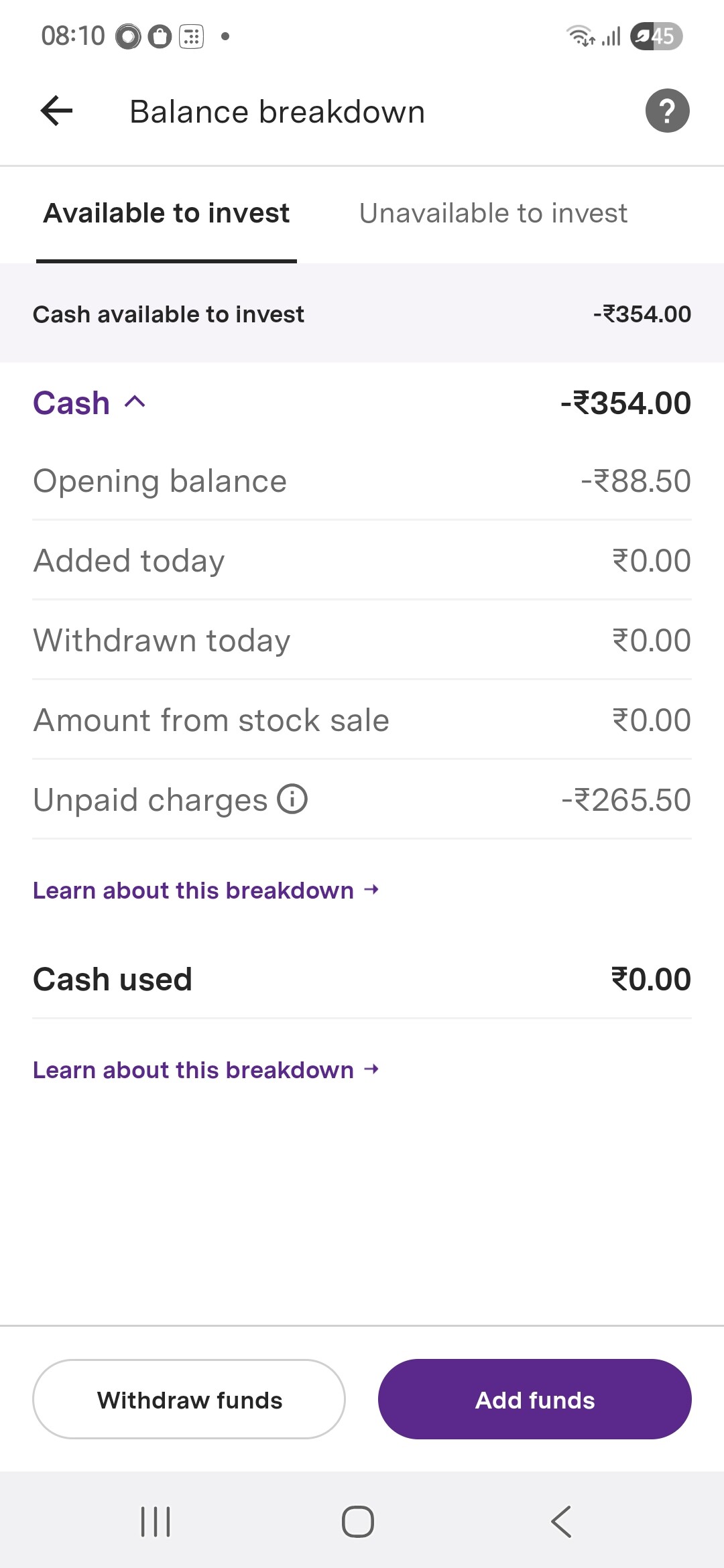Open the help question mark icon
This screenshot has width=724, height=1568.
coord(667,111)
